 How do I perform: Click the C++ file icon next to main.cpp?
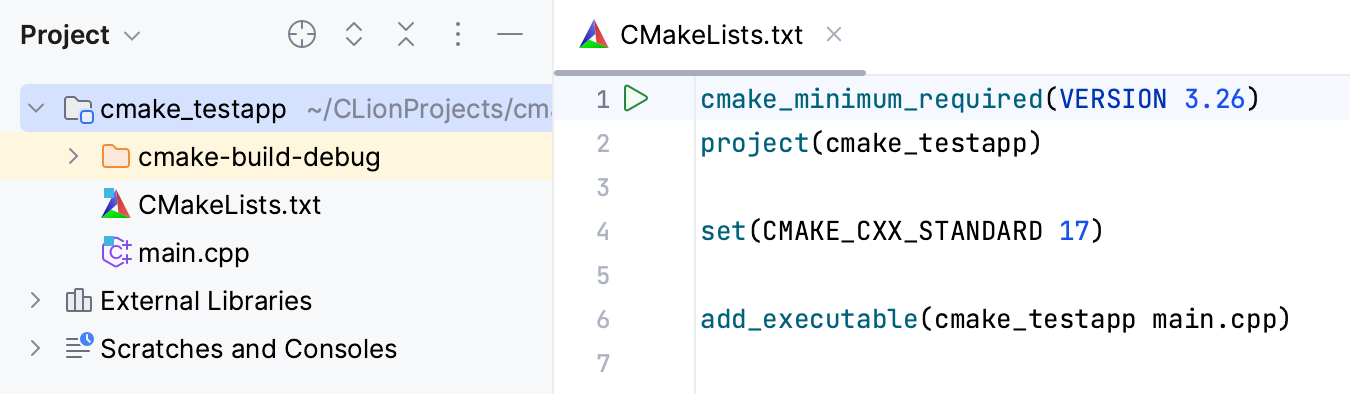(117, 252)
